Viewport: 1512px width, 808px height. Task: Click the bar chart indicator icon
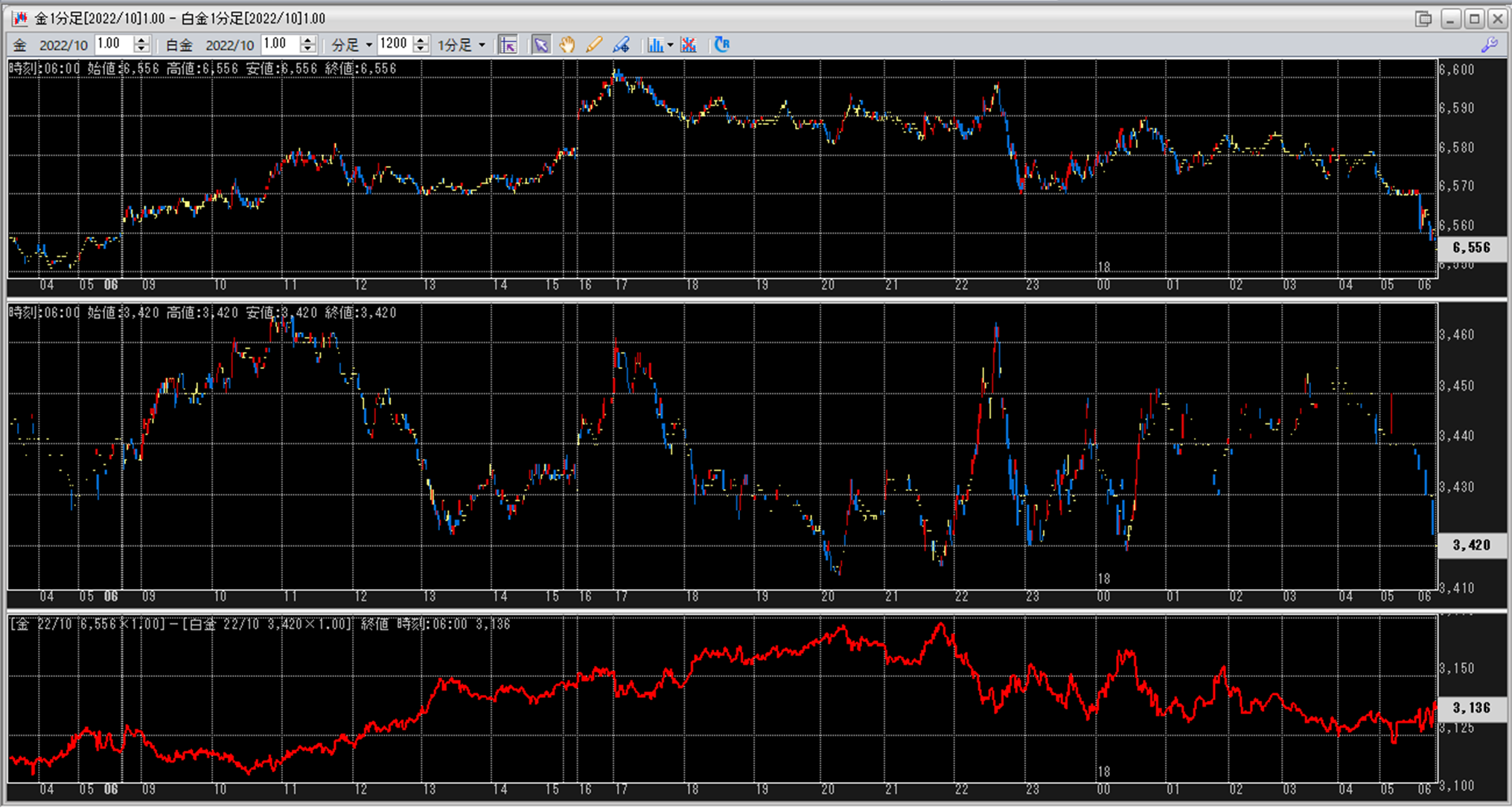click(654, 45)
